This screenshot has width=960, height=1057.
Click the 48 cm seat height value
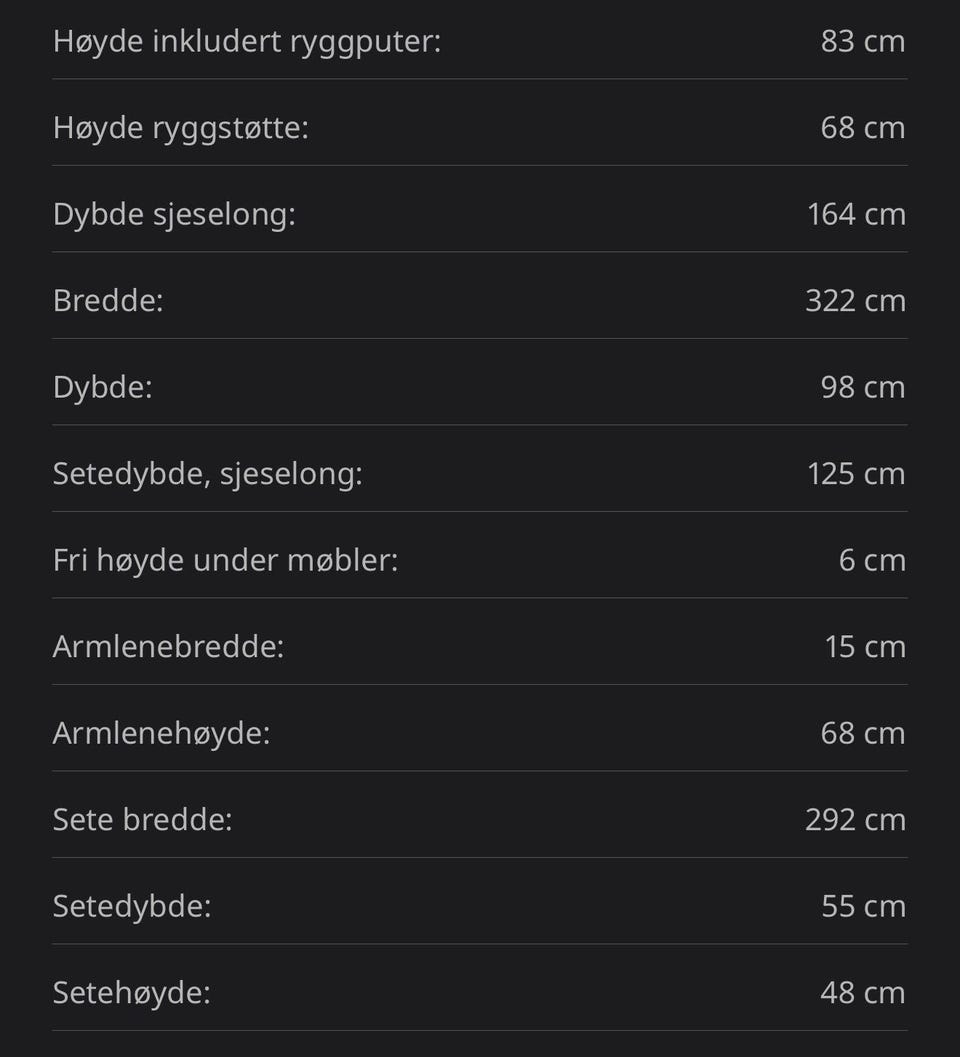click(x=863, y=993)
